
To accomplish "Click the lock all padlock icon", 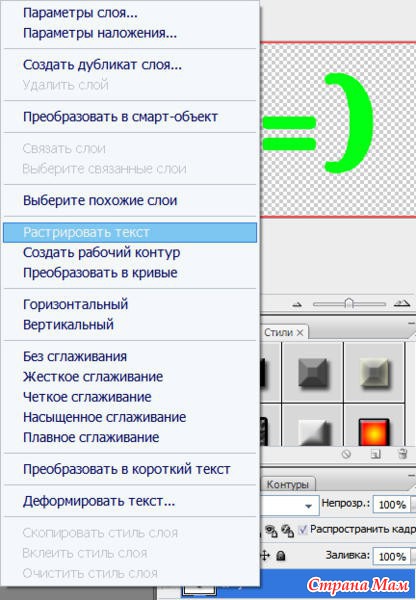I will coord(281,555).
